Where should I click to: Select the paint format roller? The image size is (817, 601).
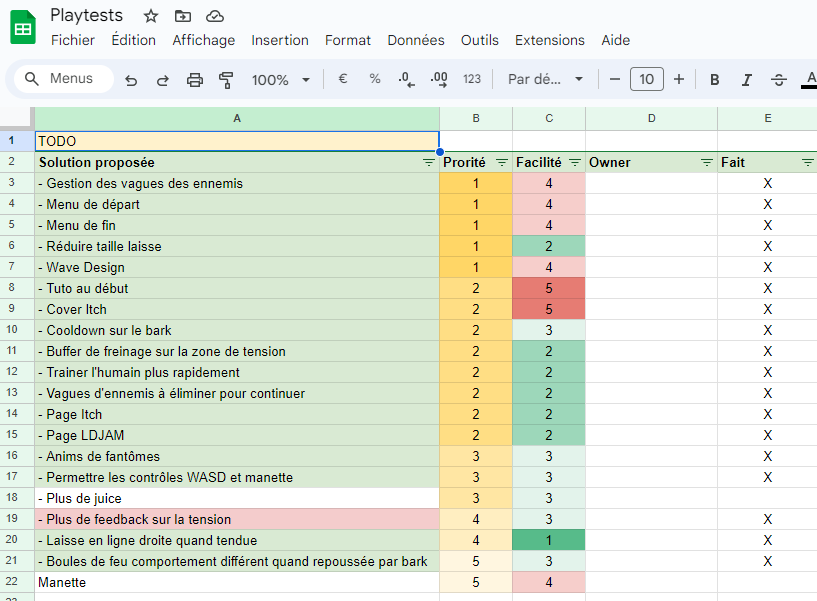[226, 80]
